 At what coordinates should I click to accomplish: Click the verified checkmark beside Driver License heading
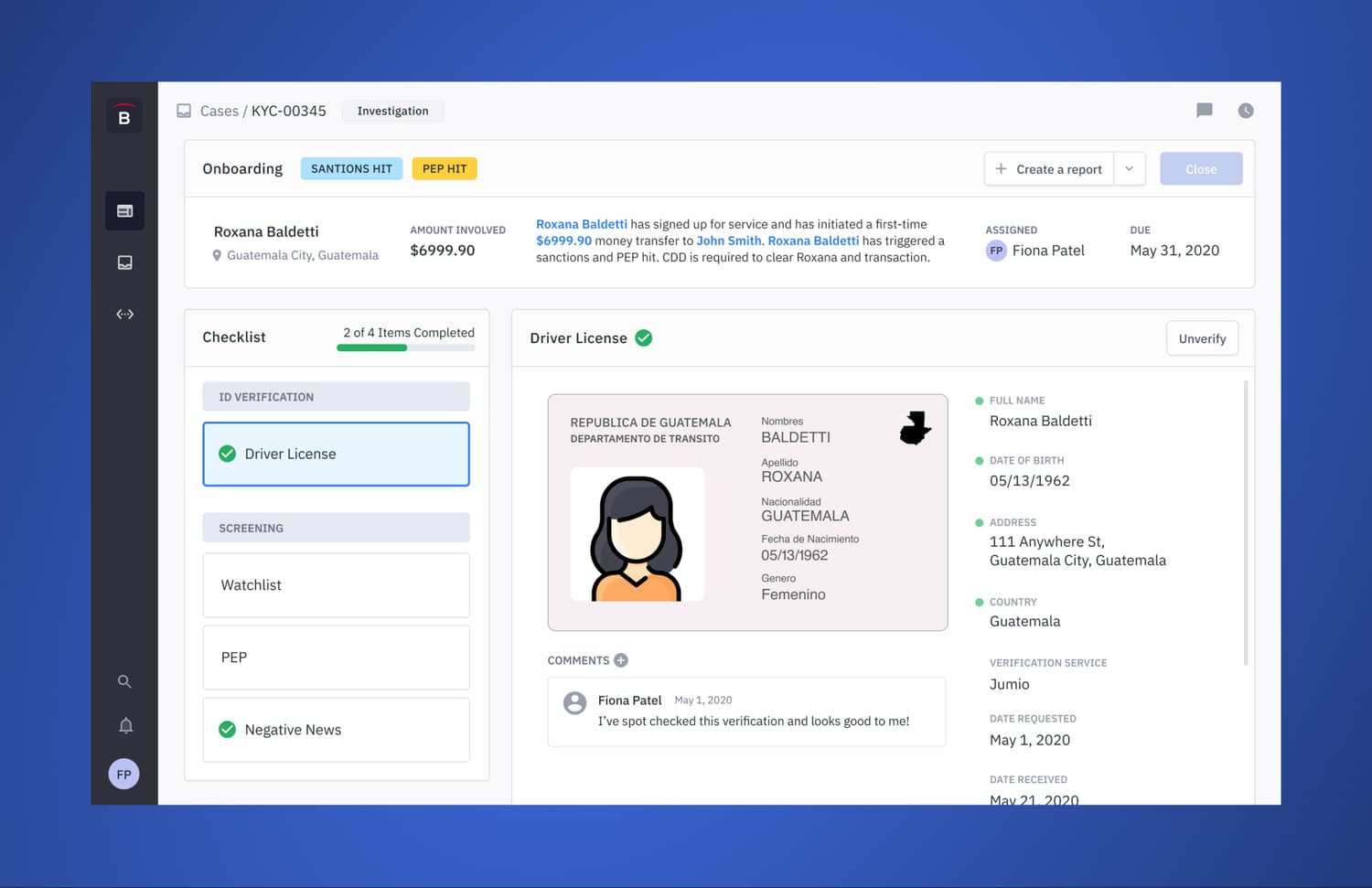coord(644,337)
